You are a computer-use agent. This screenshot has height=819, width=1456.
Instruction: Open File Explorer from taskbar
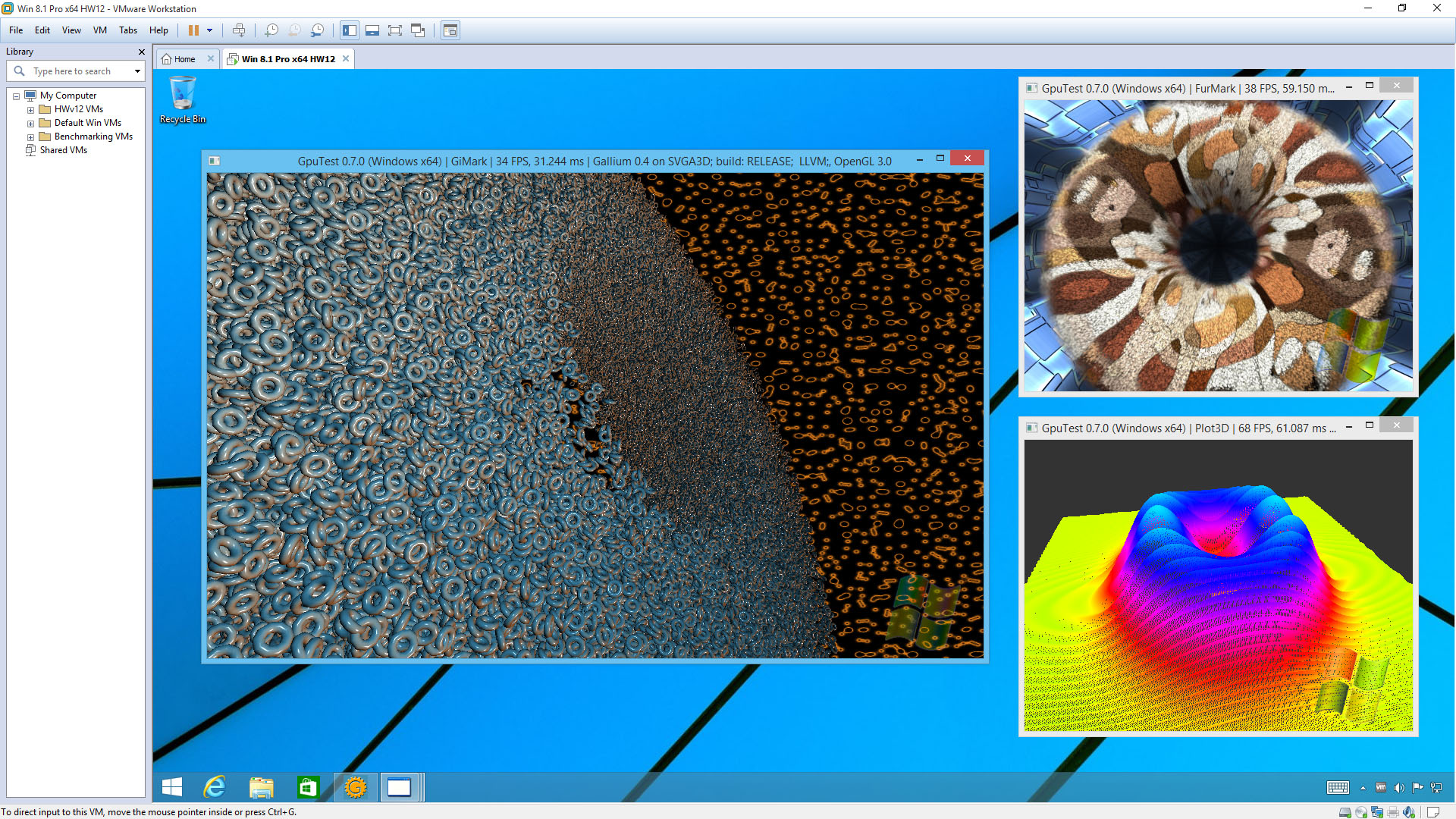(x=261, y=787)
